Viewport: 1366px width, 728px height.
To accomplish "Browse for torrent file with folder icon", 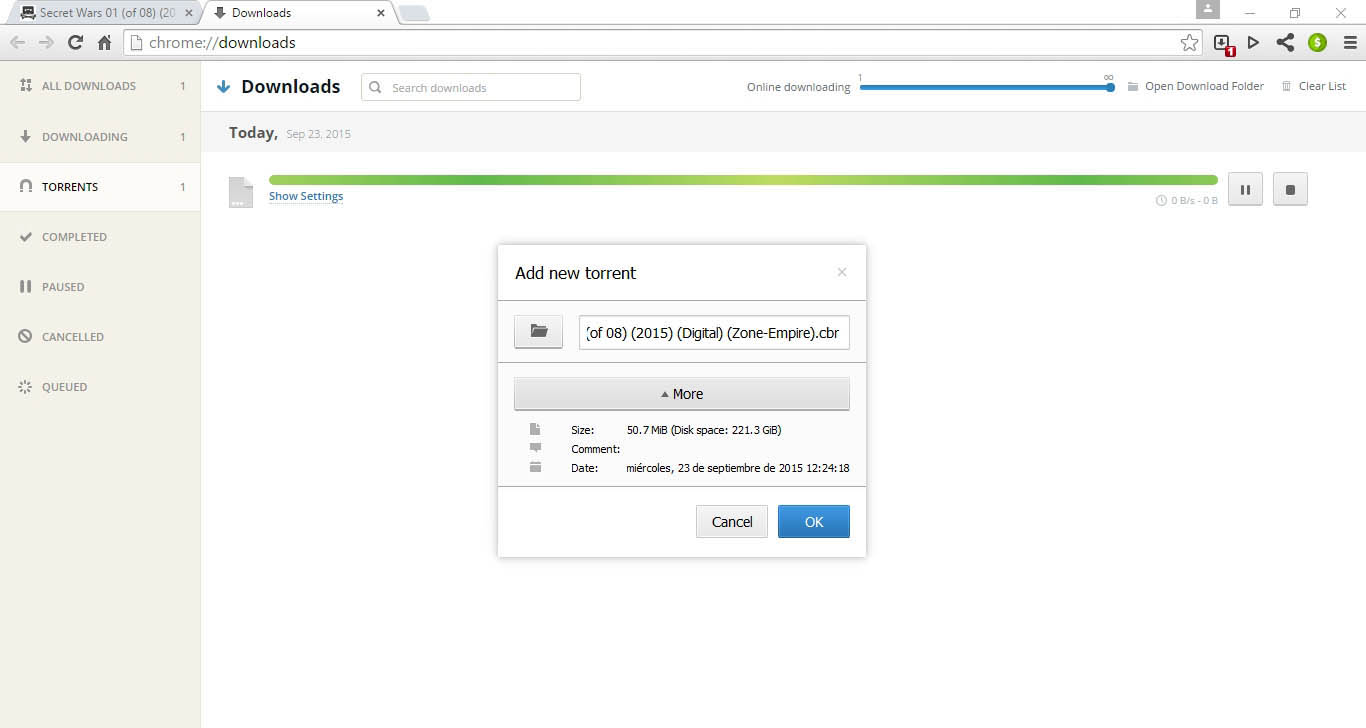I will [x=539, y=331].
